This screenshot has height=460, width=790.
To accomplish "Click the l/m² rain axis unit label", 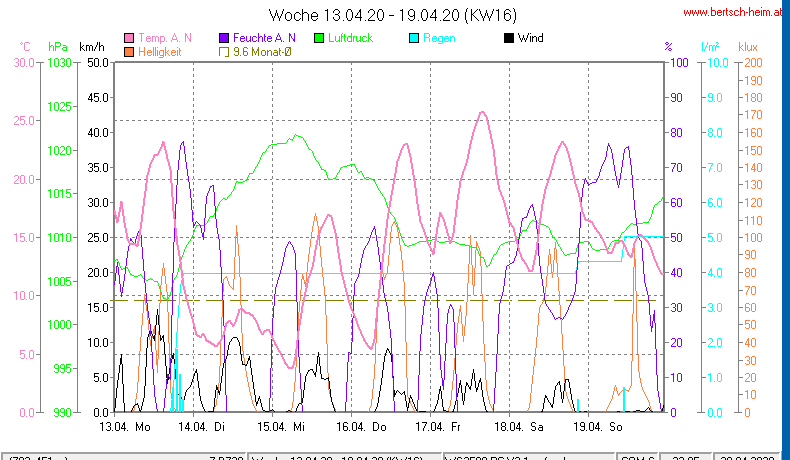I will click(x=710, y=47).
